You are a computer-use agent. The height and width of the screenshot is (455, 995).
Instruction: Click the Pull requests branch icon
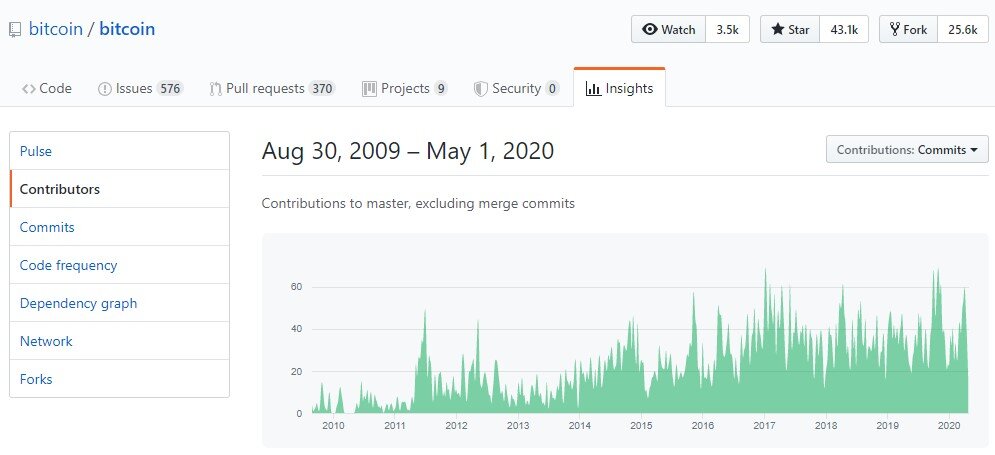[215, 89]
